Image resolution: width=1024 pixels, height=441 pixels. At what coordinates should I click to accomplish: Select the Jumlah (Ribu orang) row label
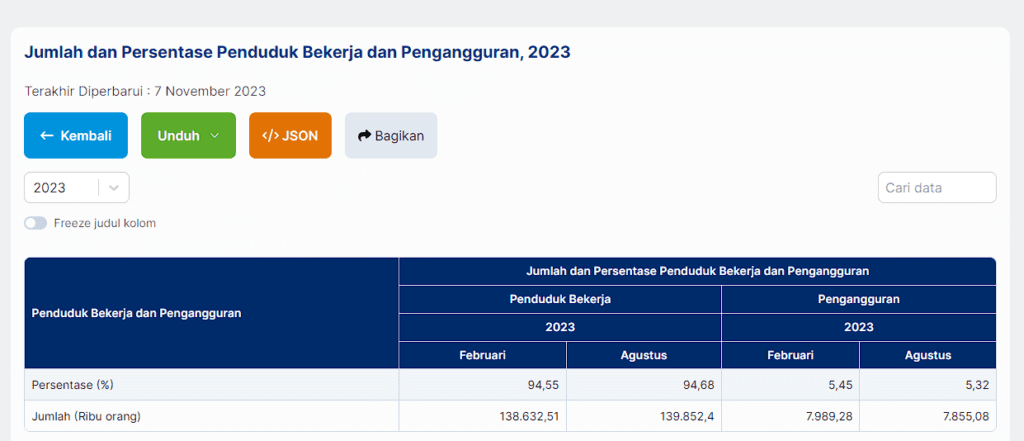[x=86, y=416]
